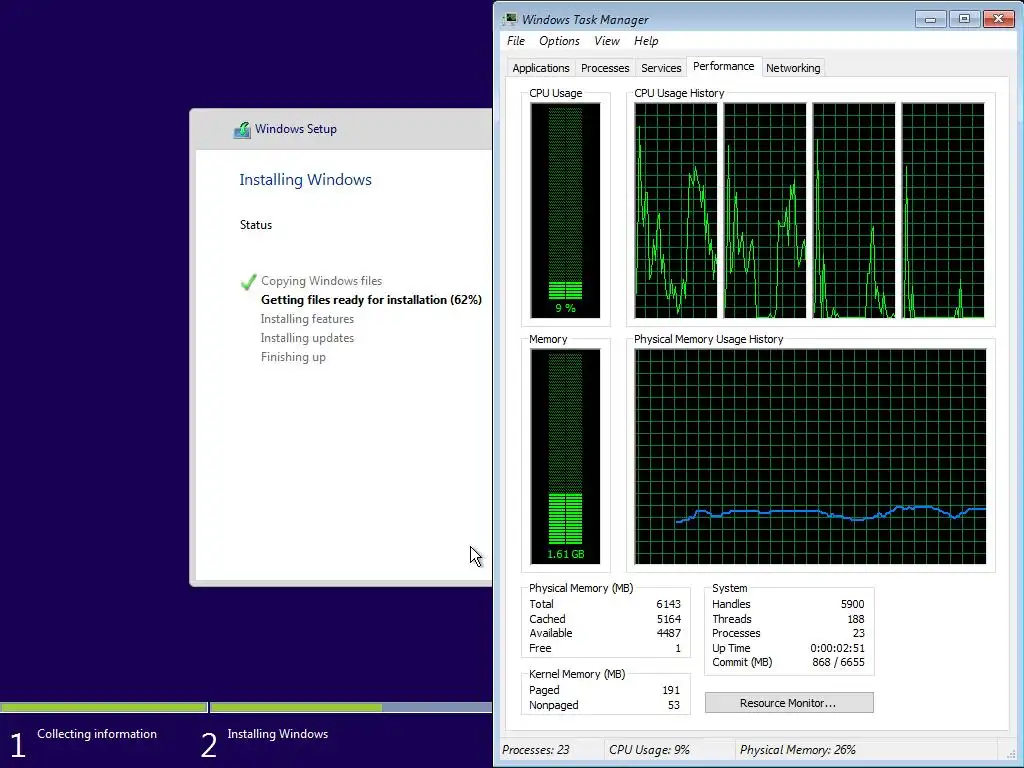Switch to the Networking tab

[793, 68]
